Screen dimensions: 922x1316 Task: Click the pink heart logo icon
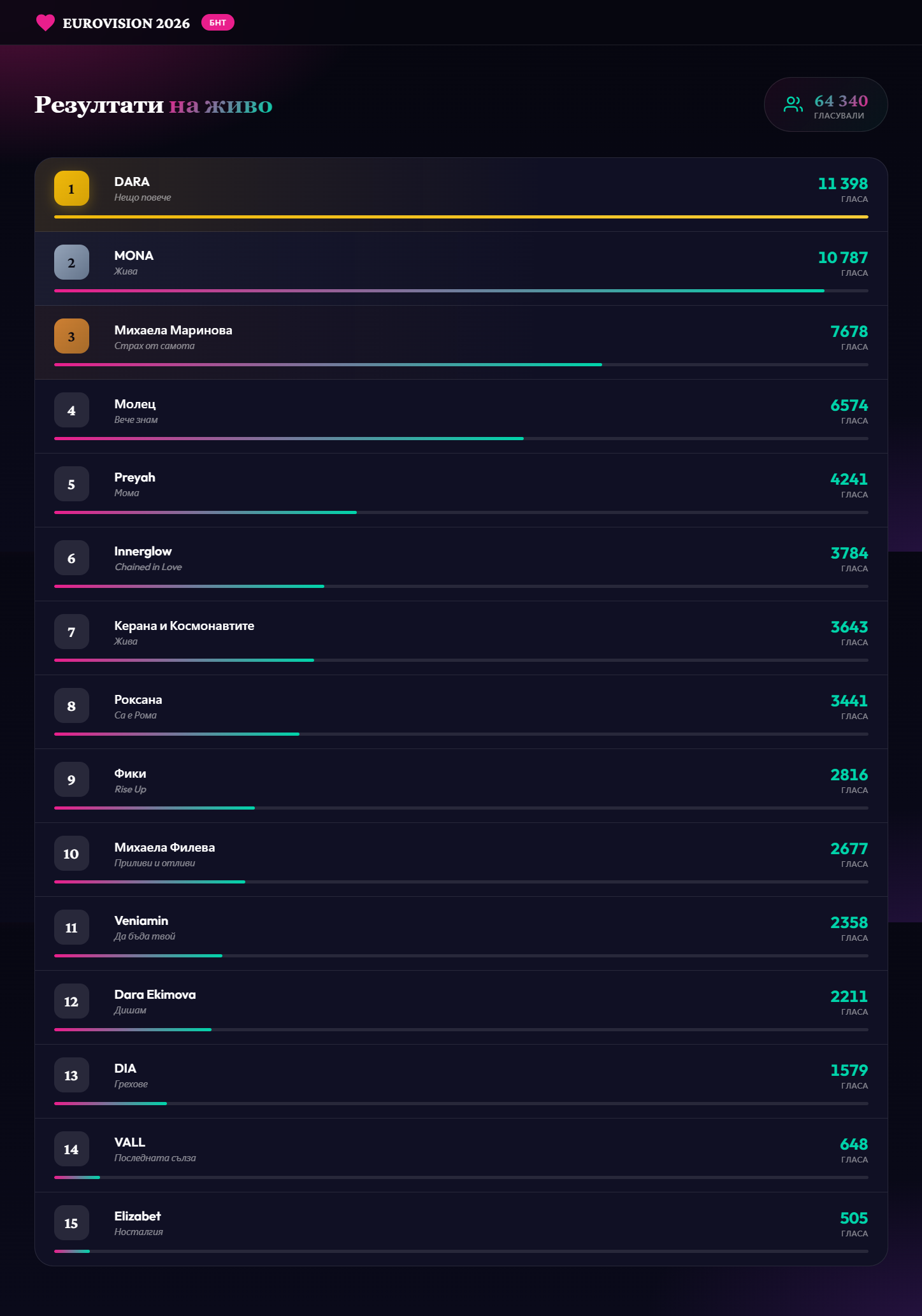(x=45, y=23)
